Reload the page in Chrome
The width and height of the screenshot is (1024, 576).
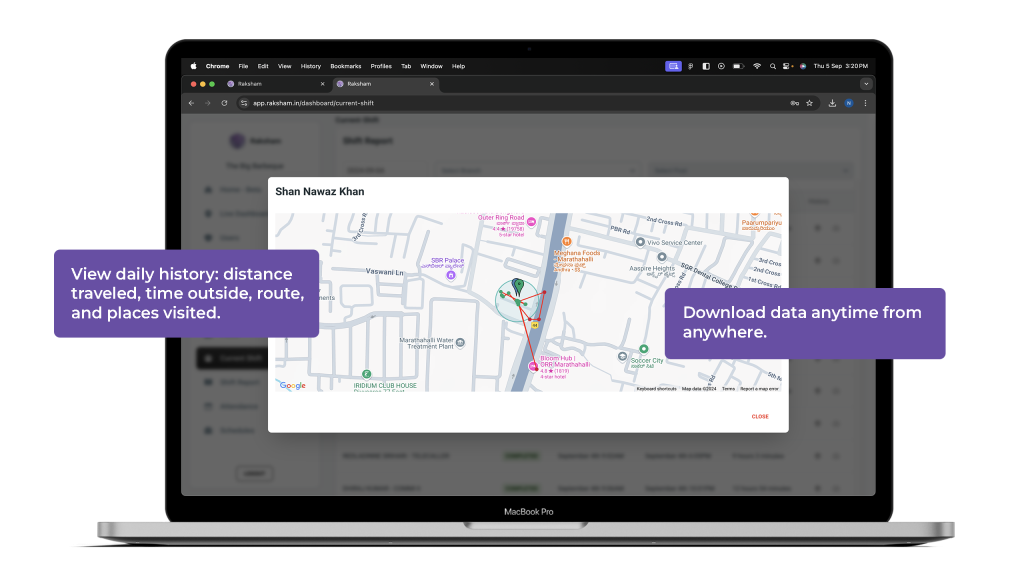pyautogui.click(x=224, y=103)
